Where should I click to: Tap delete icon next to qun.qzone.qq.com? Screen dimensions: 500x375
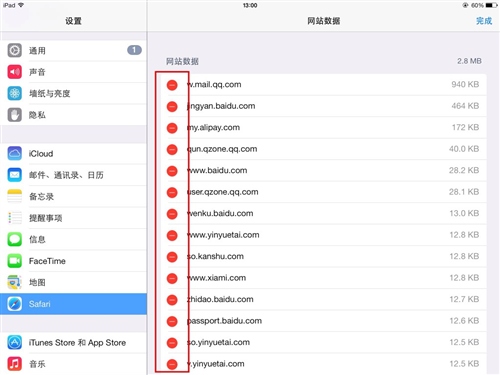tap(172, 150)
